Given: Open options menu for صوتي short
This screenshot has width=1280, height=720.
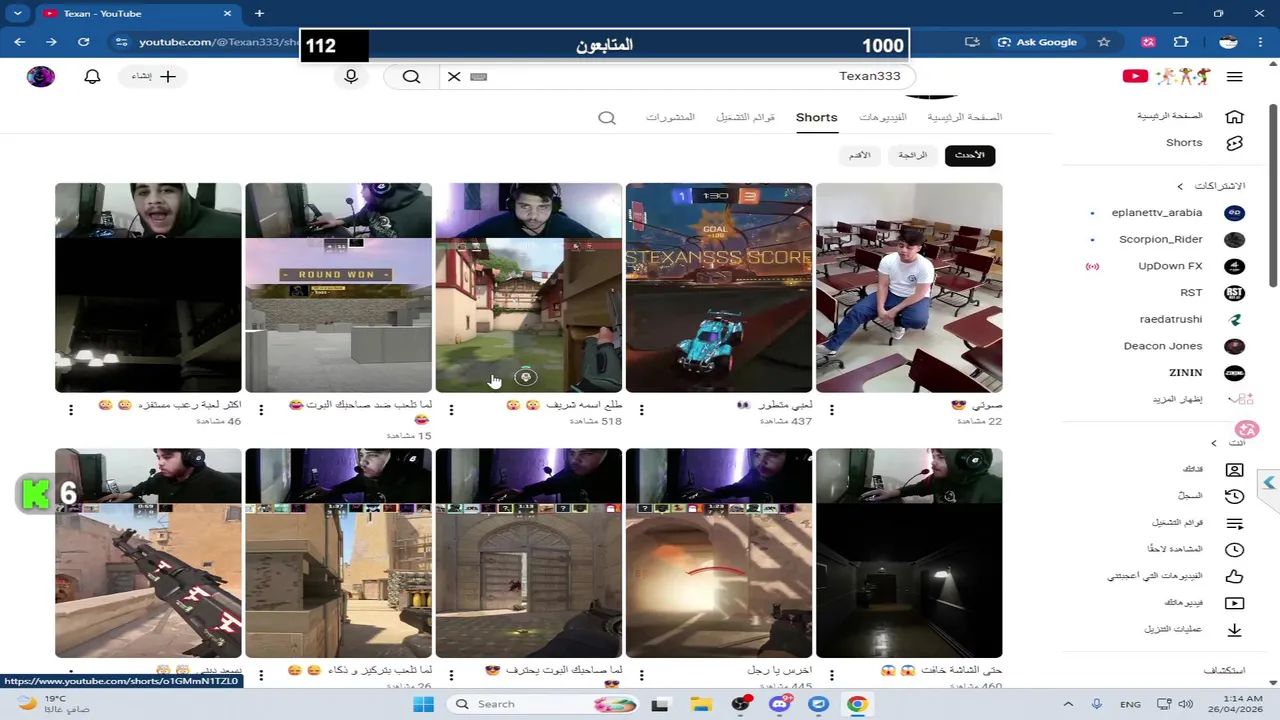Looking at the screenshot, I should 832,410.
